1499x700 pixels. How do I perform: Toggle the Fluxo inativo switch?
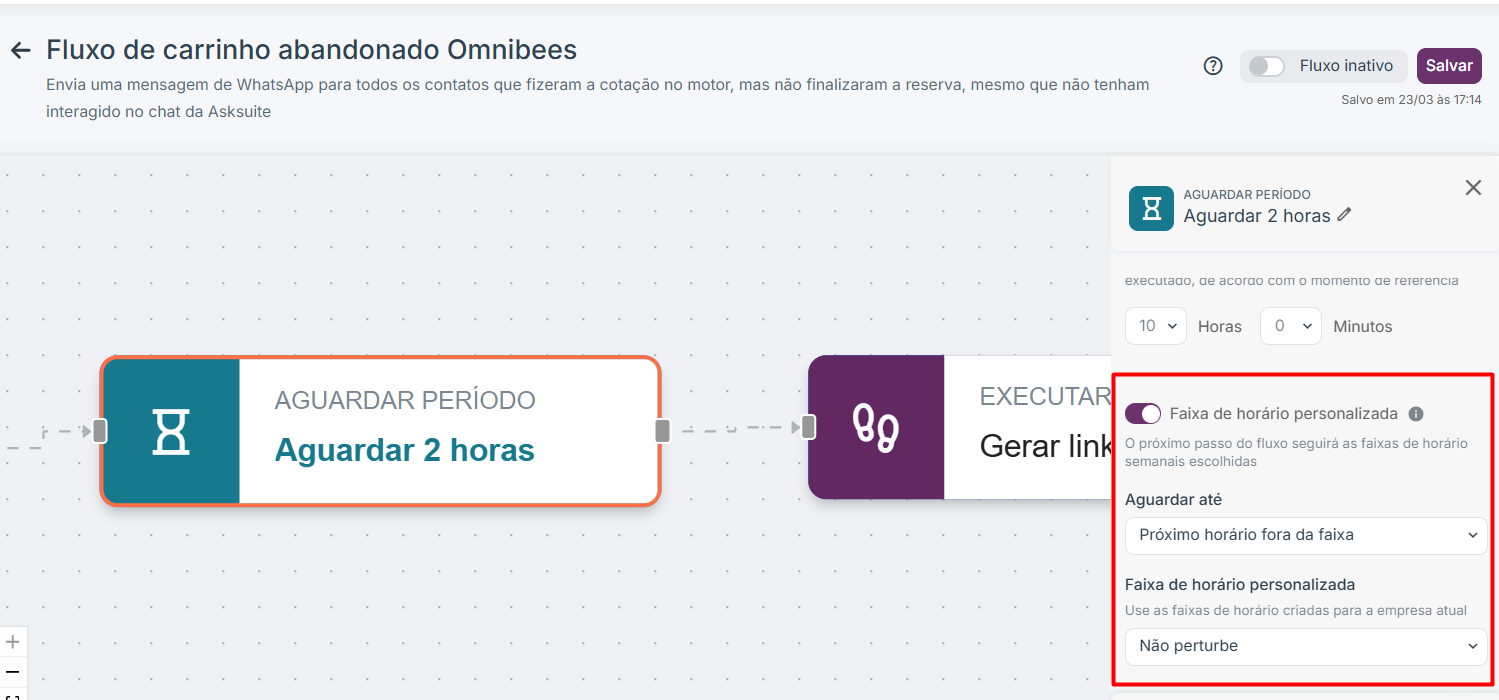[1266, 66]
